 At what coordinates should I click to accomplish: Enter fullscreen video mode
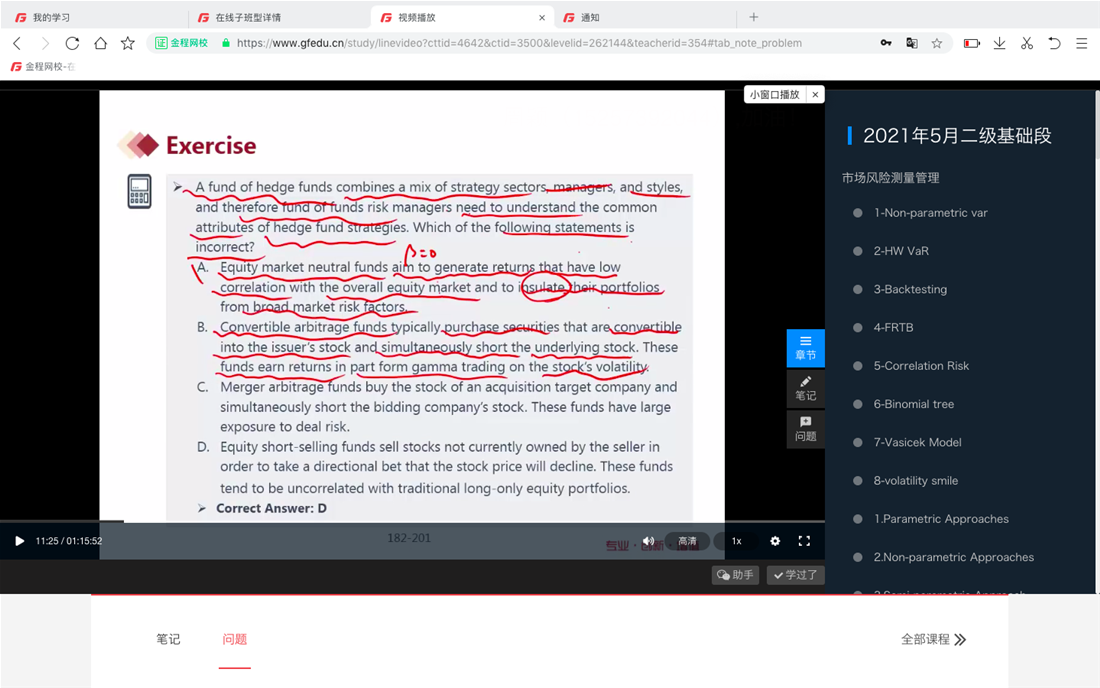(804, 541)
